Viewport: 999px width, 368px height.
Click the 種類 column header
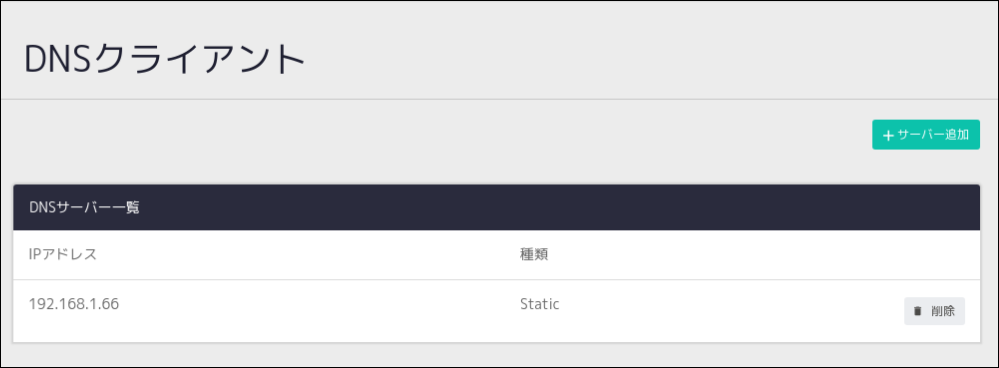[534, 255]
